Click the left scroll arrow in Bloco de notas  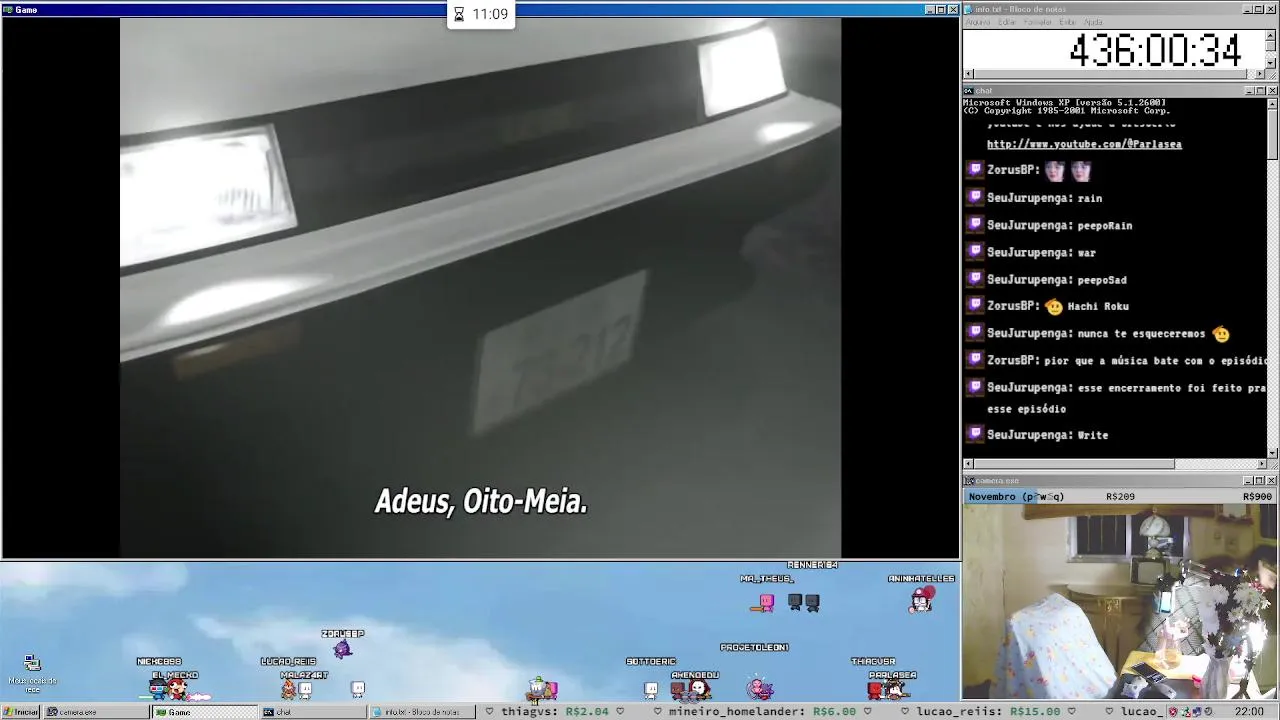[968, 74]
